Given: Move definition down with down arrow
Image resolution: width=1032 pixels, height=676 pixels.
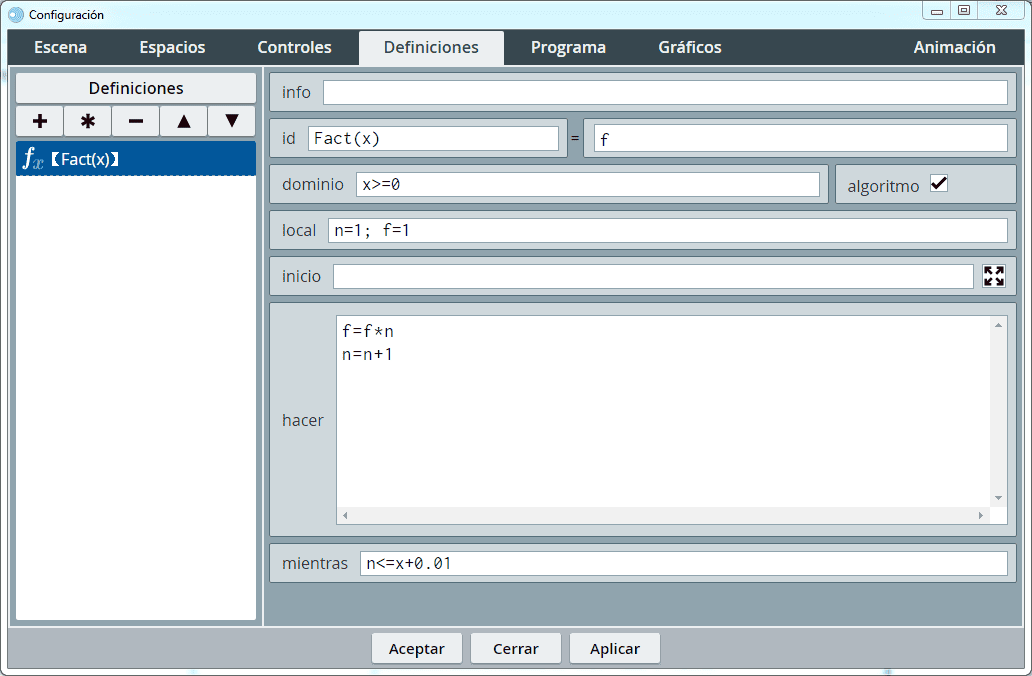Looking at the screenshot, I should pos(232,121).
